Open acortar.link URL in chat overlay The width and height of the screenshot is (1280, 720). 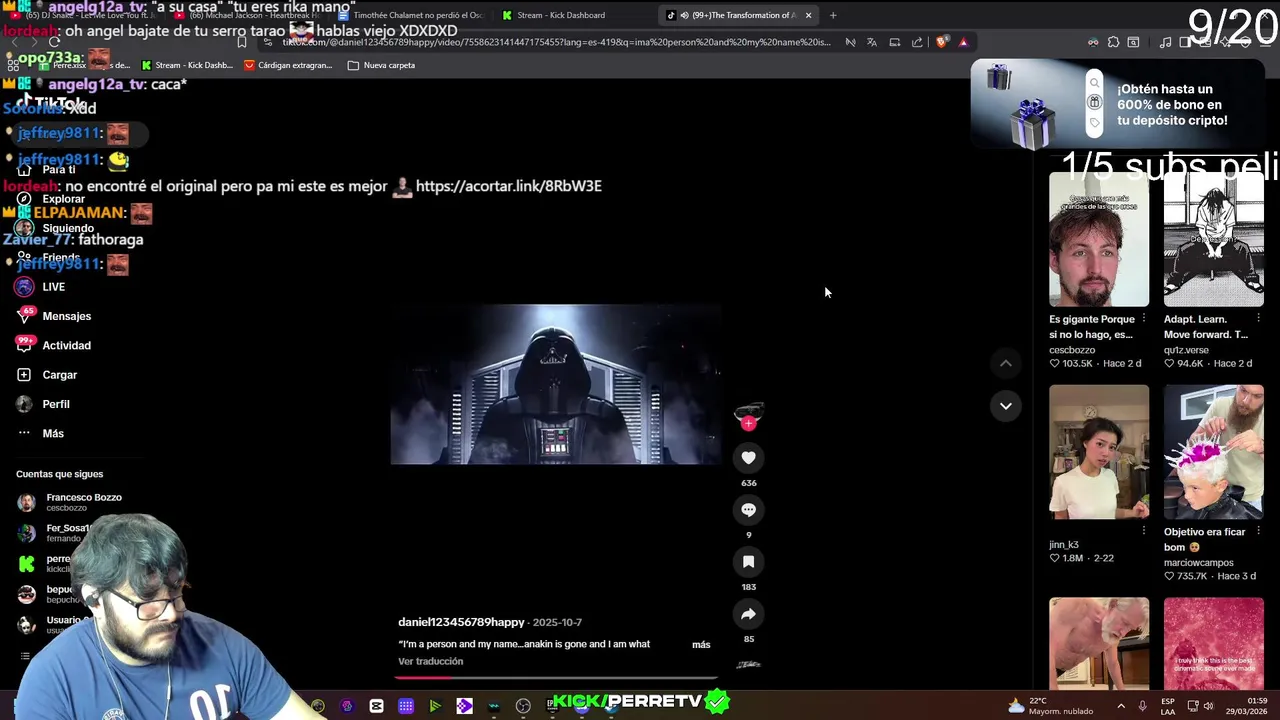[x=508, y=186]
